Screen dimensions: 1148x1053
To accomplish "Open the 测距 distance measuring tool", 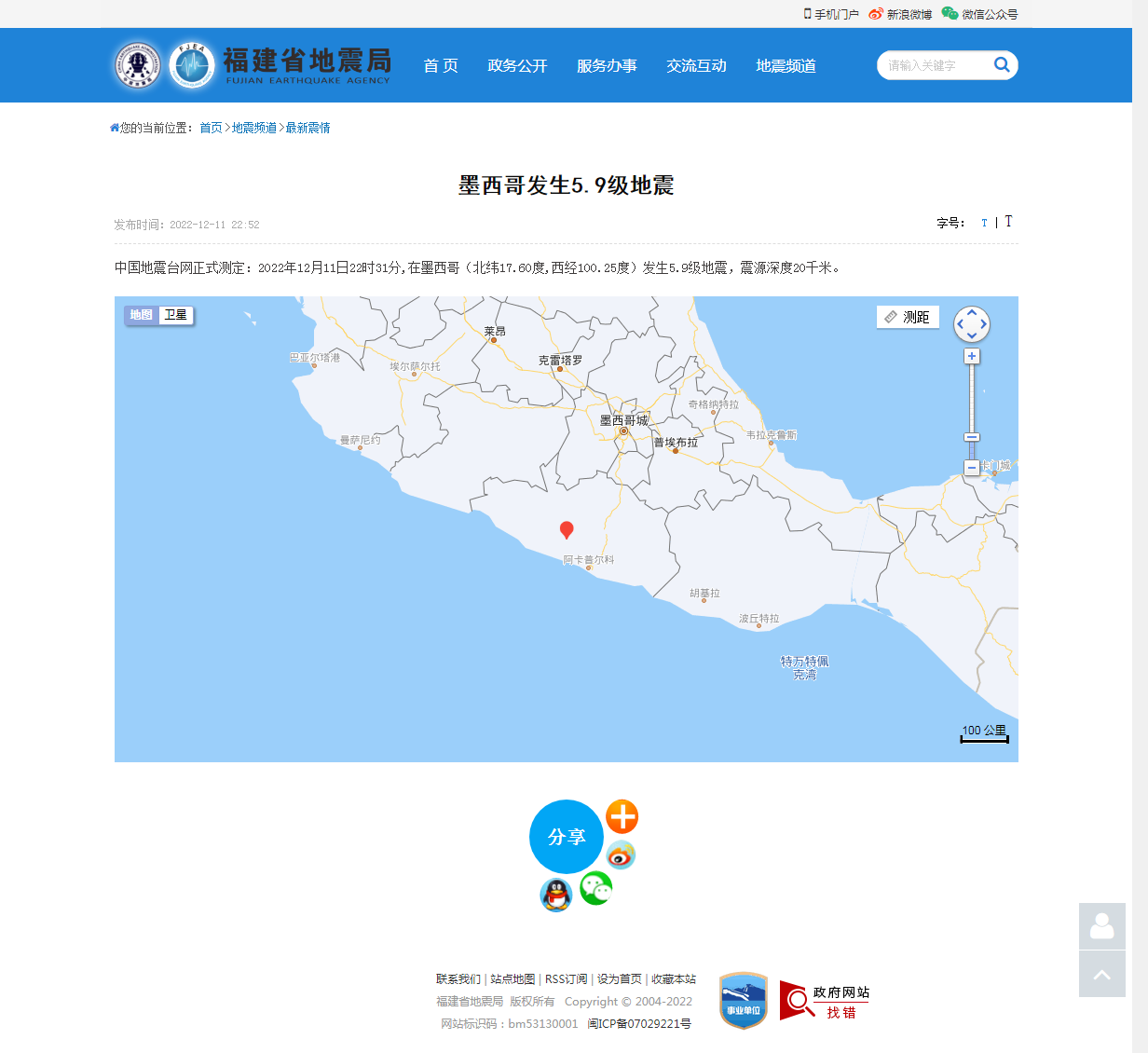I will coord(908,317).
